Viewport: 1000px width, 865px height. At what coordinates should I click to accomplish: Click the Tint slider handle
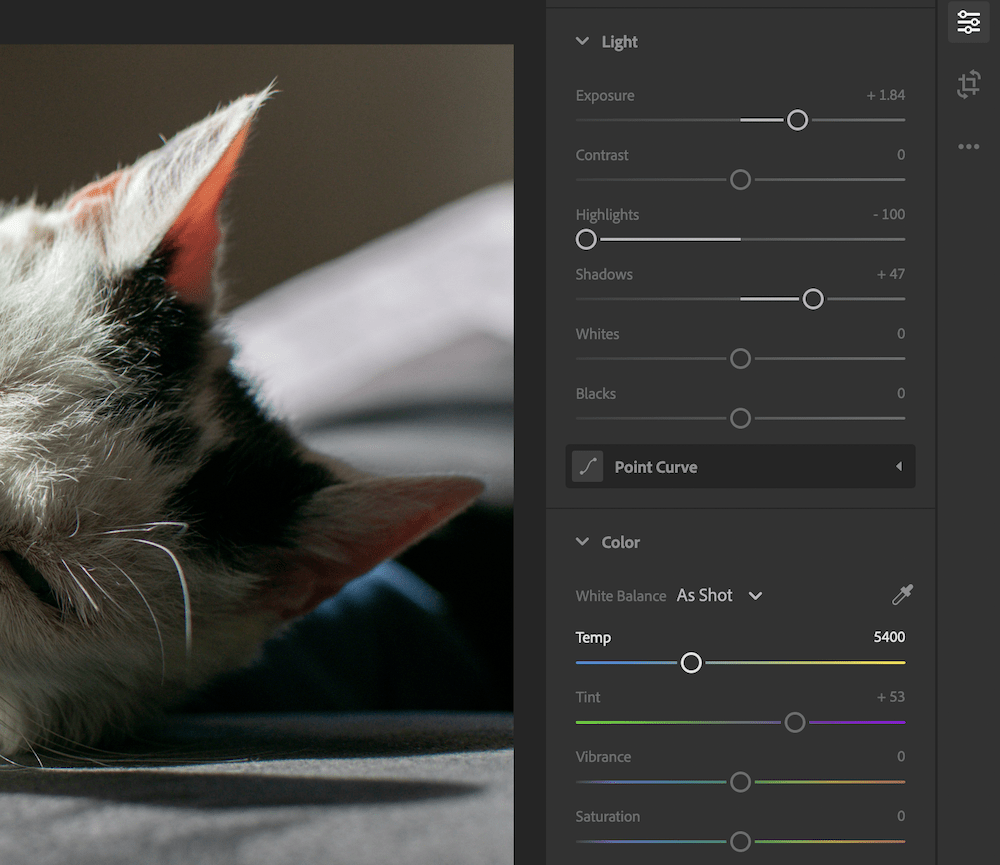click(794, 722)
